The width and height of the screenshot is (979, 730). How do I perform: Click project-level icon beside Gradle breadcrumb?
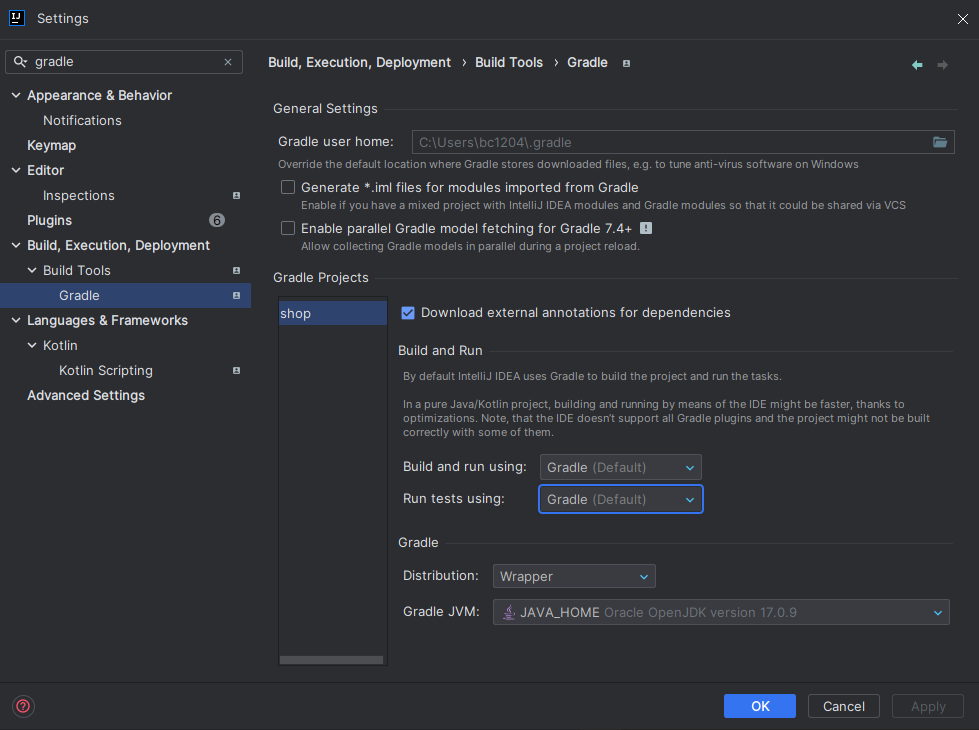click(626, 63)
